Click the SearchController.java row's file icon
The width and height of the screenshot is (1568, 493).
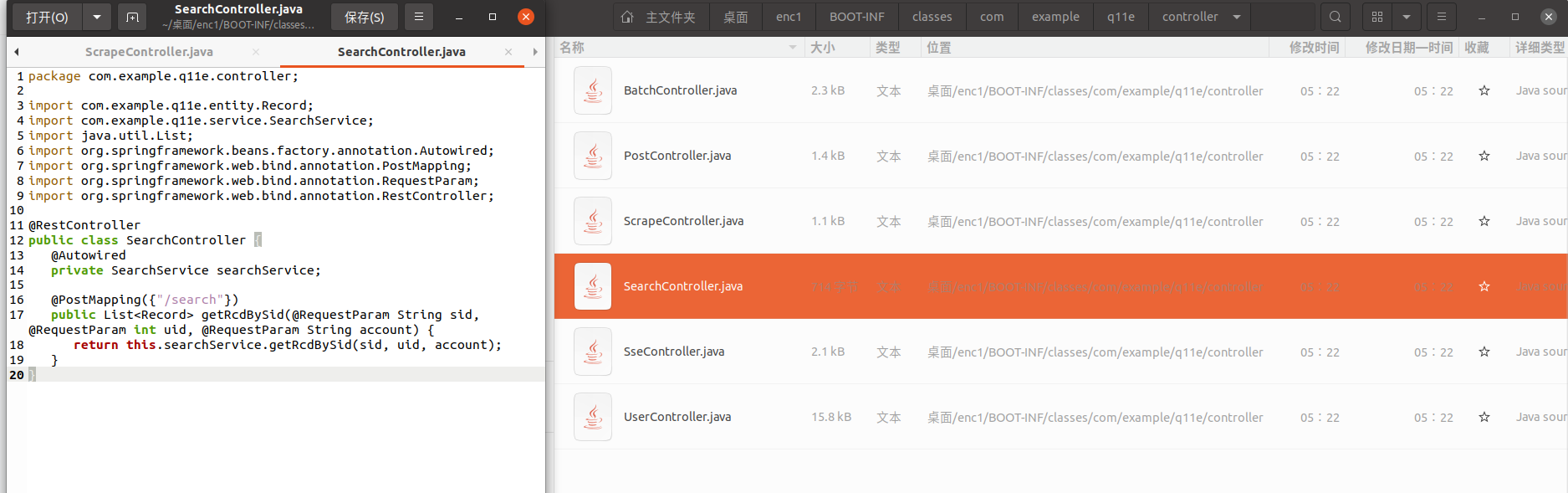[593, 286]
